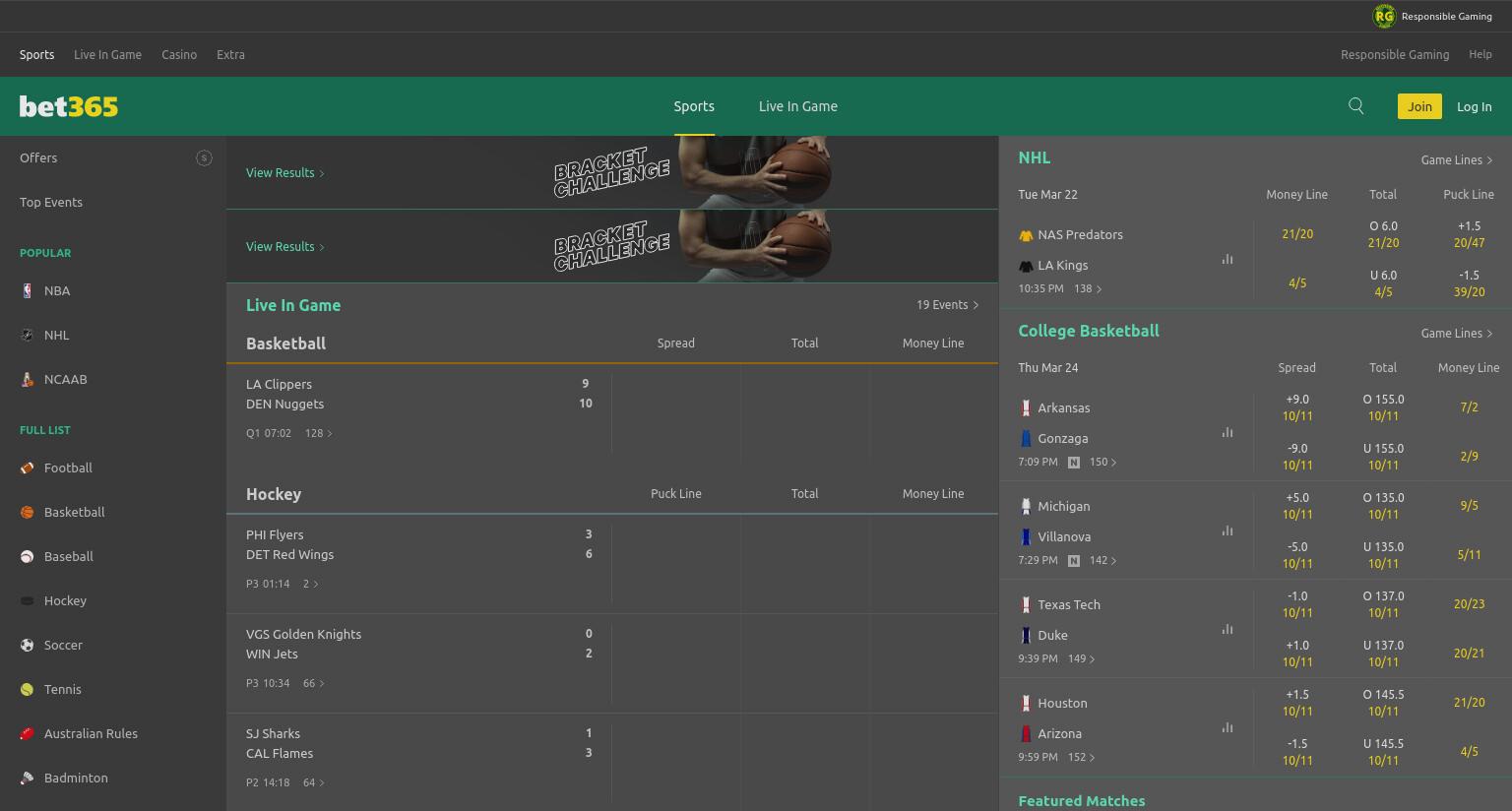Viewport: 1512px width, 811px height.
Task: Open stats icon for Houston vs Arizona
Action: pos(1228,727)
